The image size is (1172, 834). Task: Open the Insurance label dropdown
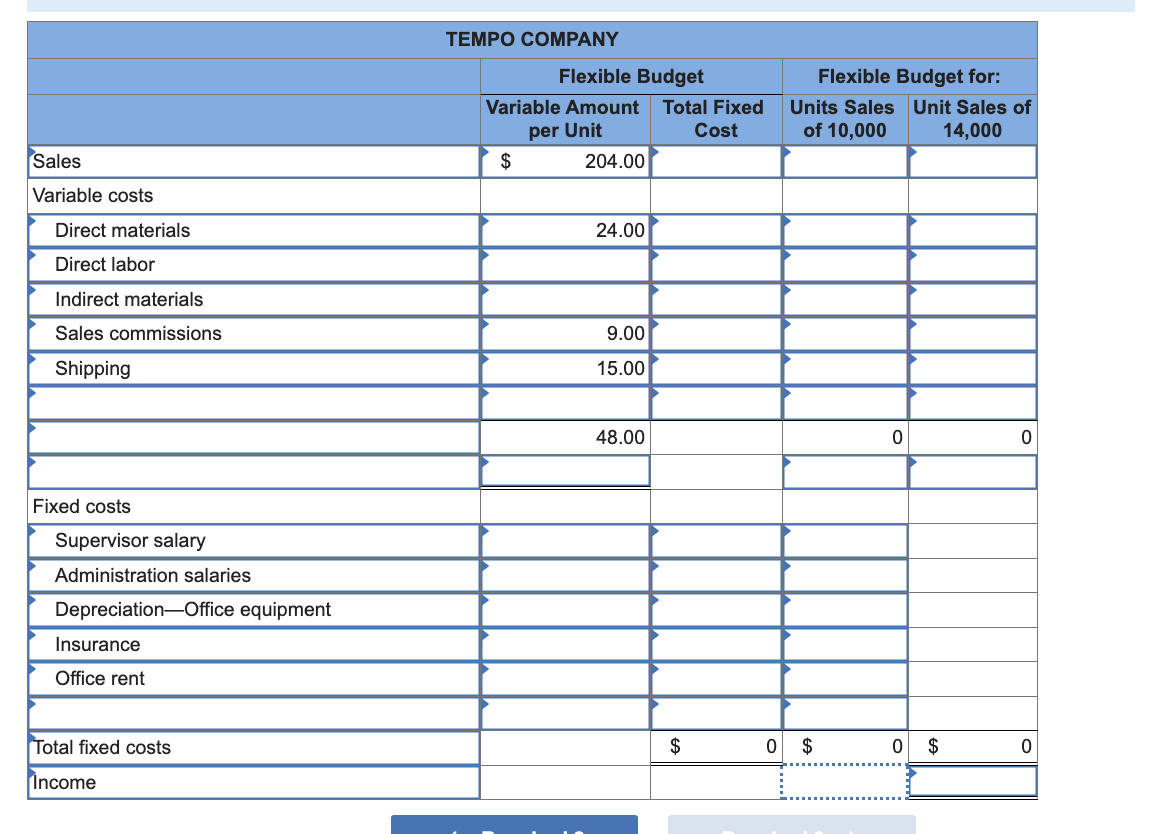pos(254,644)
